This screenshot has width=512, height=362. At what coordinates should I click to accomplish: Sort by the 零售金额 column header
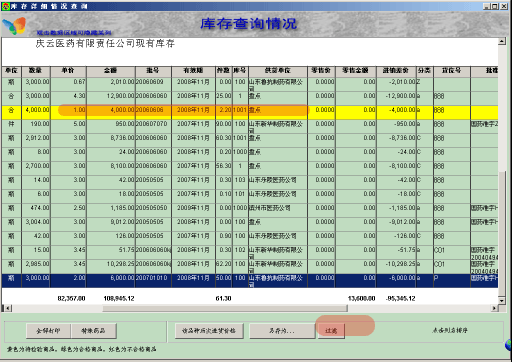coord(356,71)
